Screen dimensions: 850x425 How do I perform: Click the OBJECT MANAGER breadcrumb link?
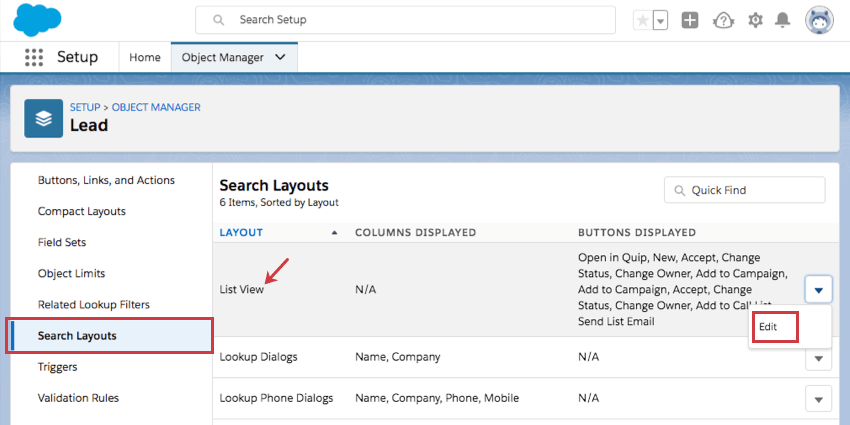(x=156, y=107)
